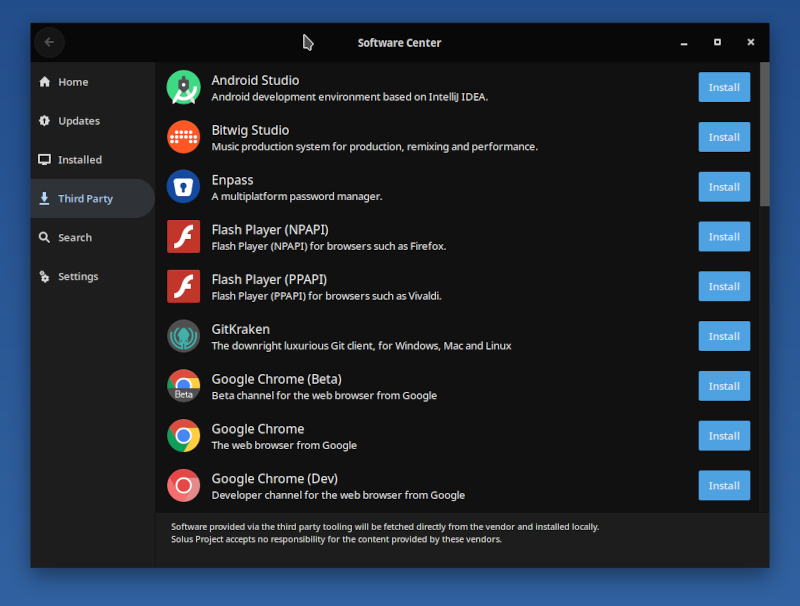Screen dimensions: 800x606
Task: Click 'Music production system' description text
Action: pos(374,147)
